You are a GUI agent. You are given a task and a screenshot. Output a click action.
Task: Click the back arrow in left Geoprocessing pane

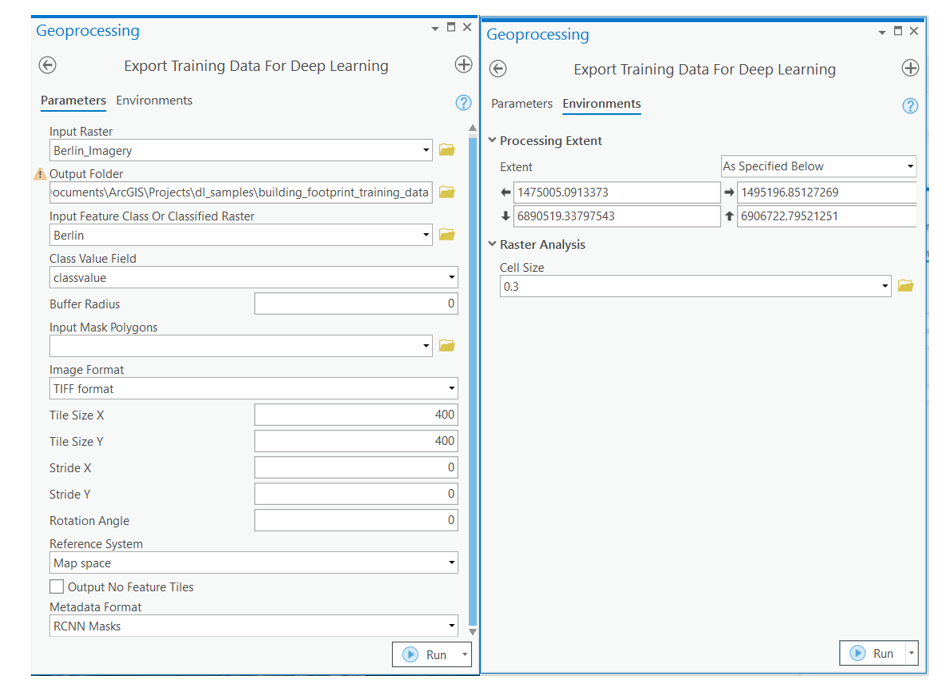(x=47, y=66)
